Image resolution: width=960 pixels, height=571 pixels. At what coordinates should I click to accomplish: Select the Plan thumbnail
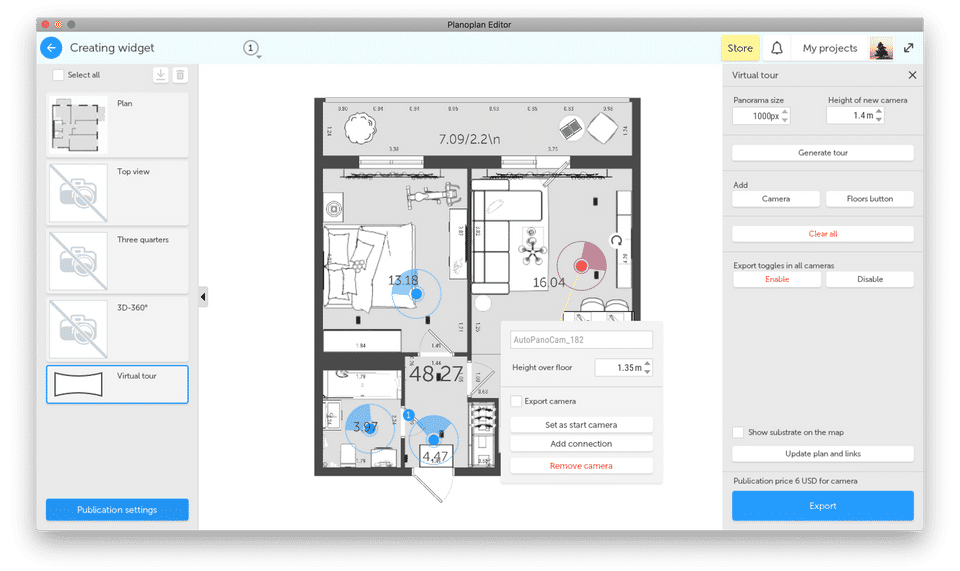tap(78, 124)
